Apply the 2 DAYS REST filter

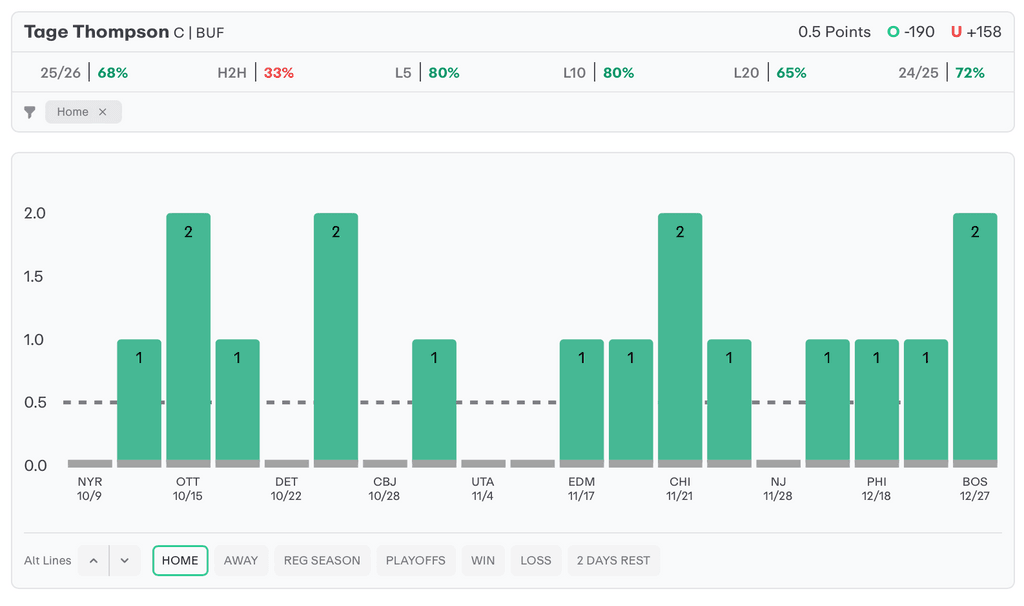[613, 561]
